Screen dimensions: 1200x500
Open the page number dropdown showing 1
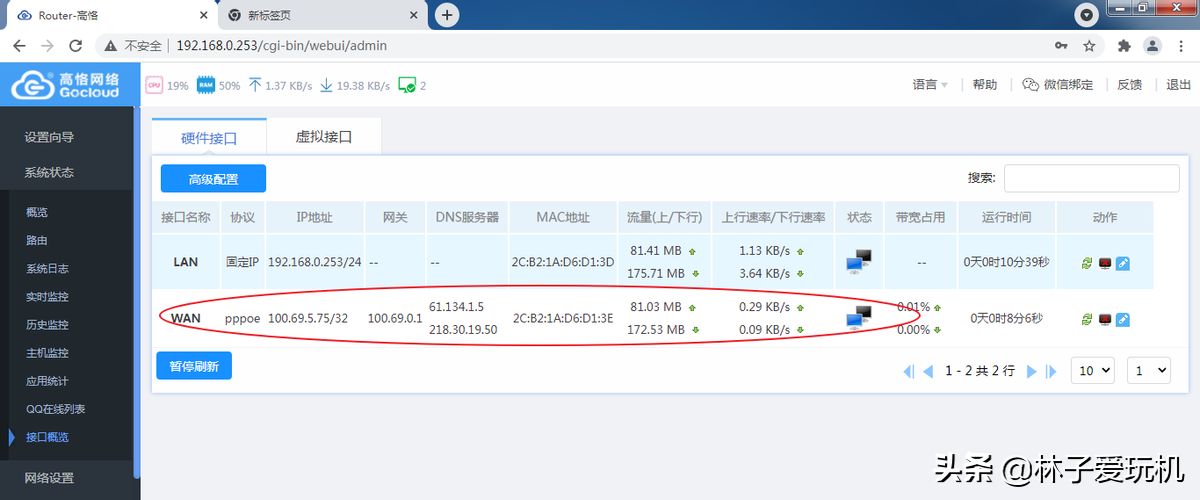(1148, 370)
